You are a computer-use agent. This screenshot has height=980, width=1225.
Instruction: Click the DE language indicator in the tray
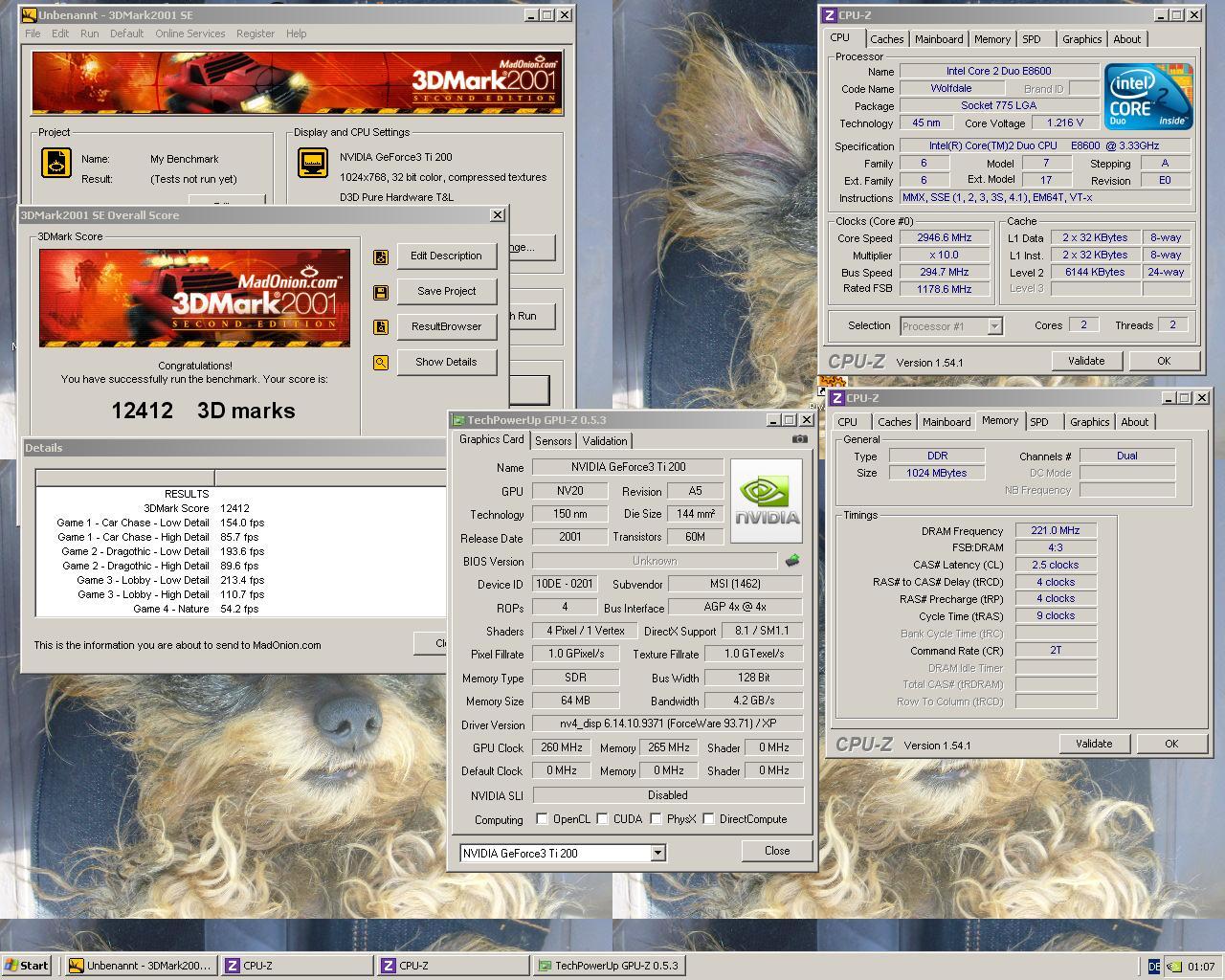click(x=1154, y=967)
